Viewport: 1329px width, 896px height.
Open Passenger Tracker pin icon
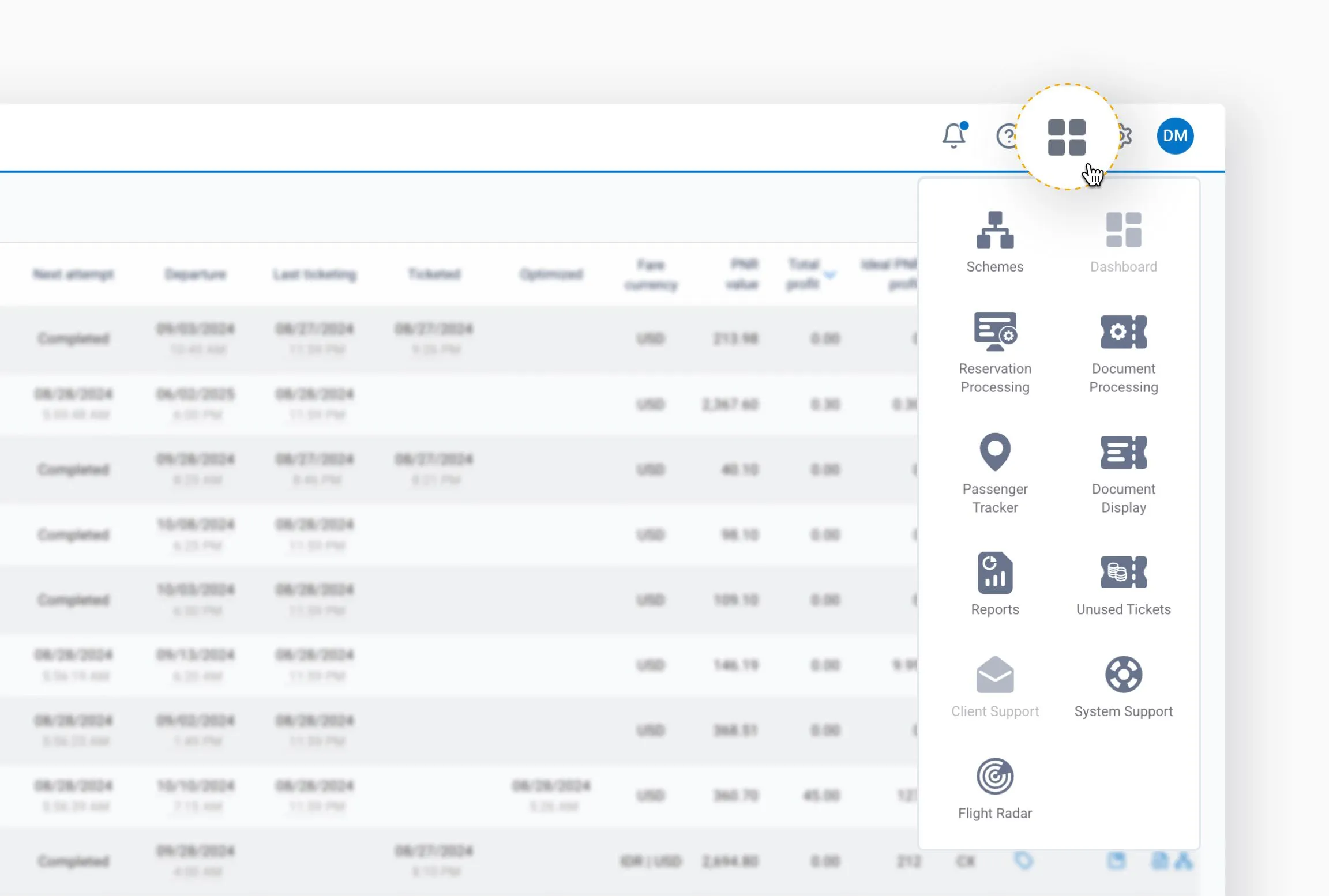[x=994, y=452]
